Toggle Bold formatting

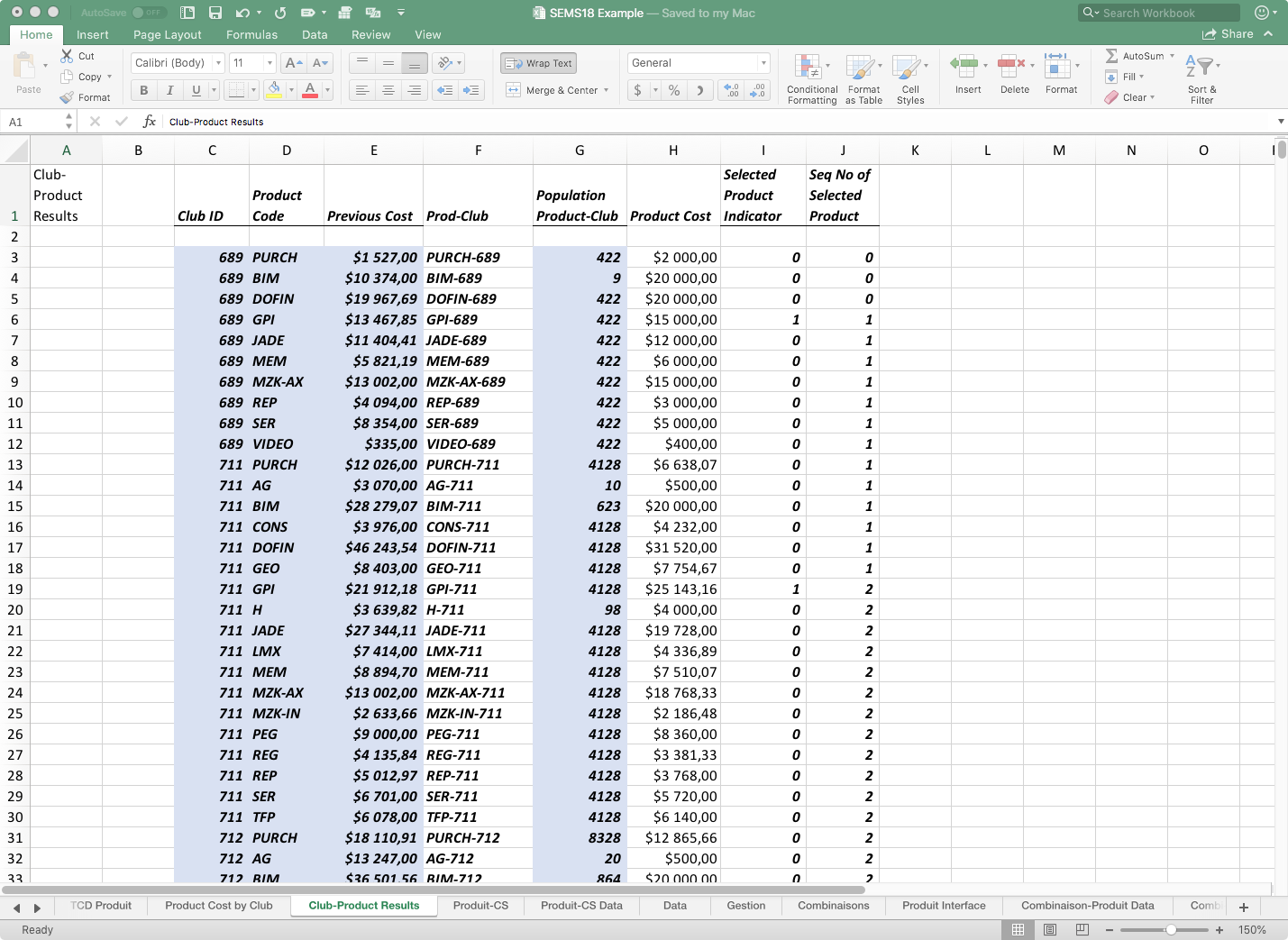pos(143,90)
